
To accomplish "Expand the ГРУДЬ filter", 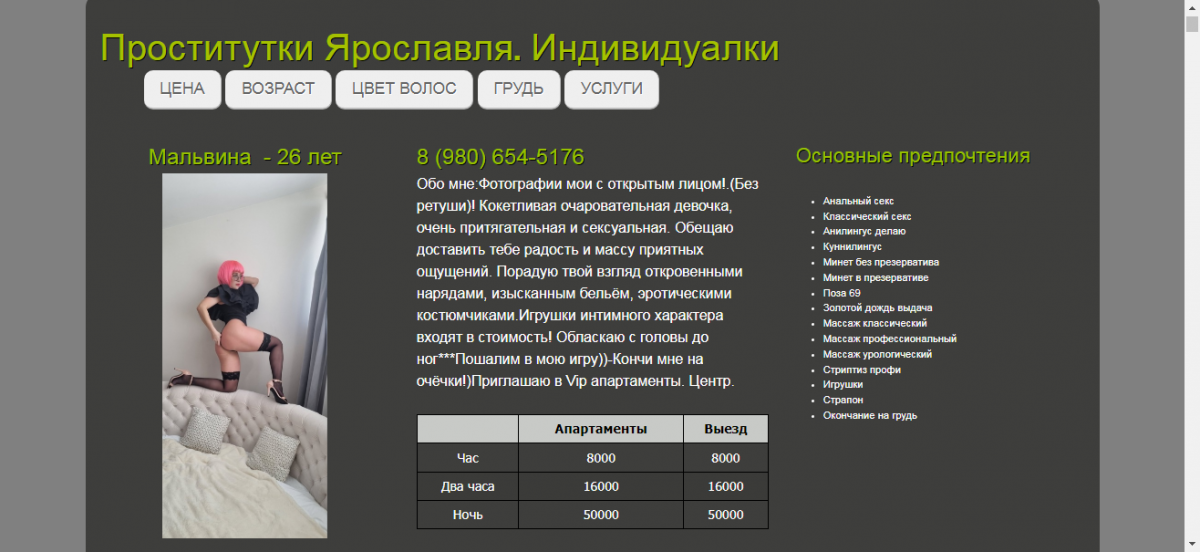I will (x=518, y=89).
